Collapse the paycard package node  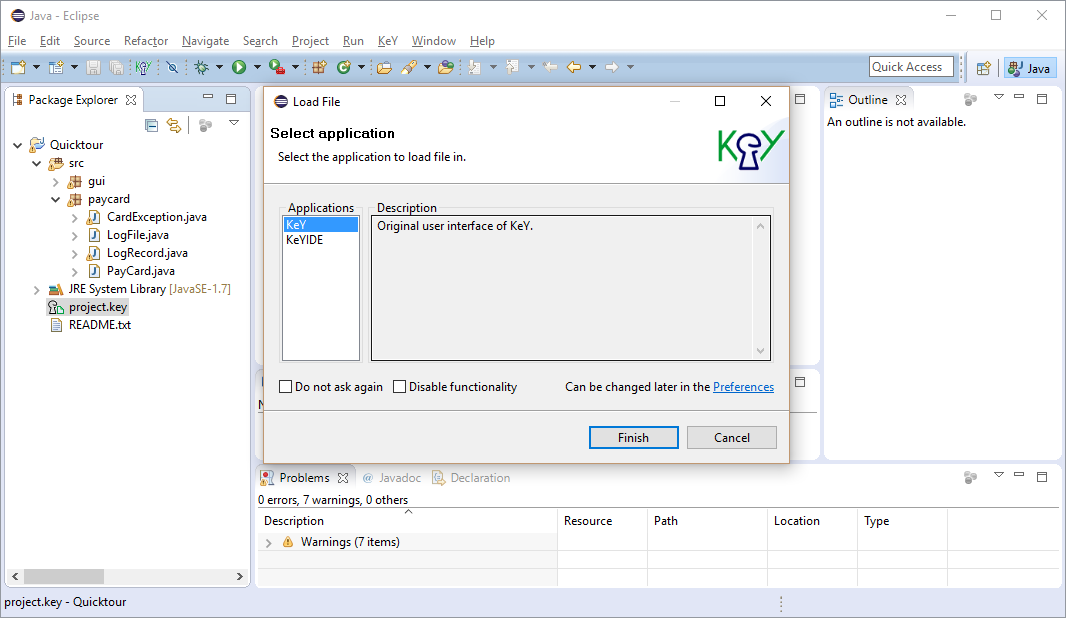click(56, 199)
